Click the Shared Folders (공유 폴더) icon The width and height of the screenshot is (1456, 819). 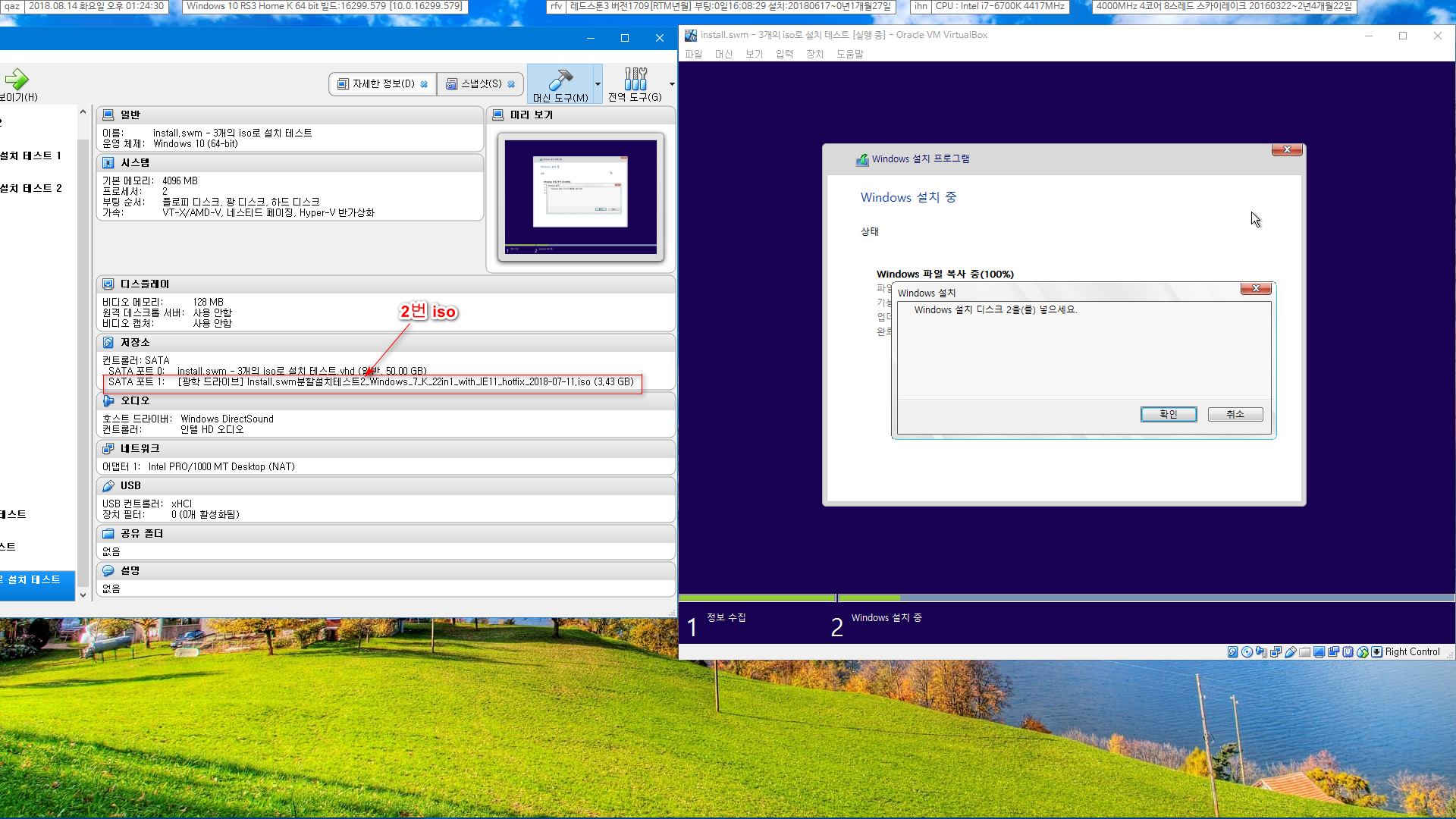click(x=108, y=533)
